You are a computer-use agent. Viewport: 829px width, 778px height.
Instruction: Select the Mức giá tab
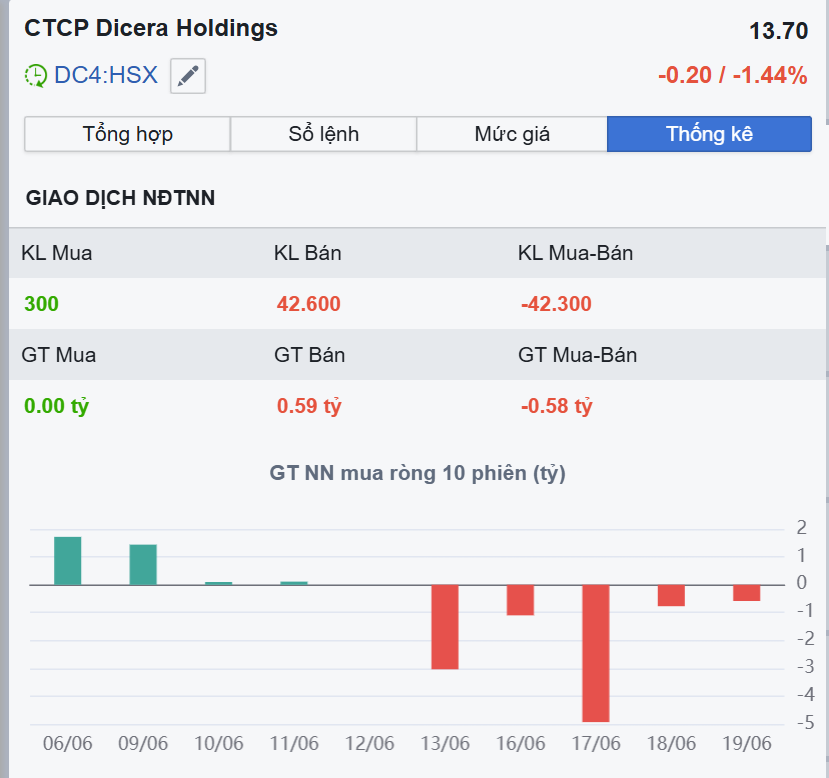(511, 134)
